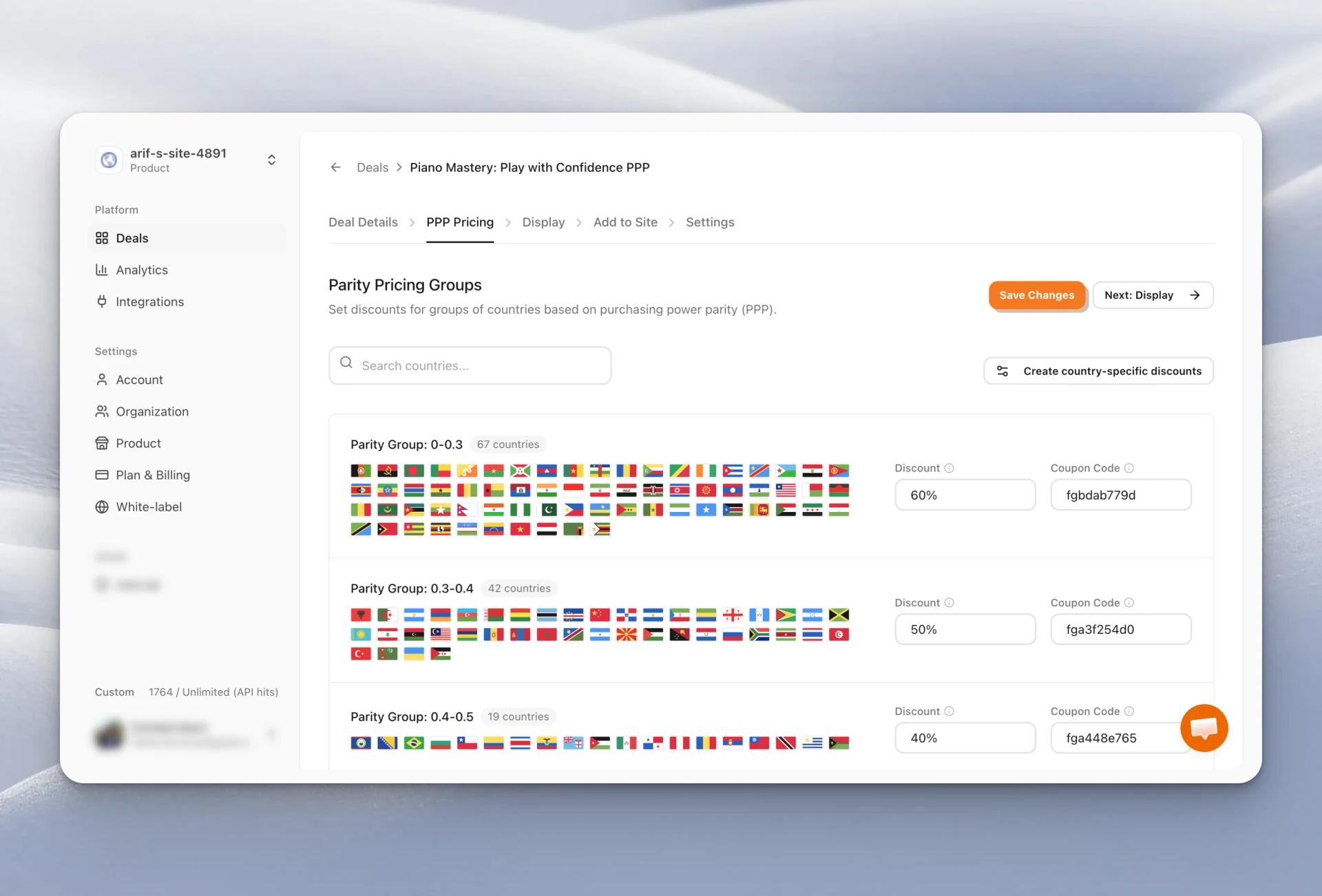Click the first flag in group 0-0.3
Viewport: 1322px width, 896px height.
361,471
